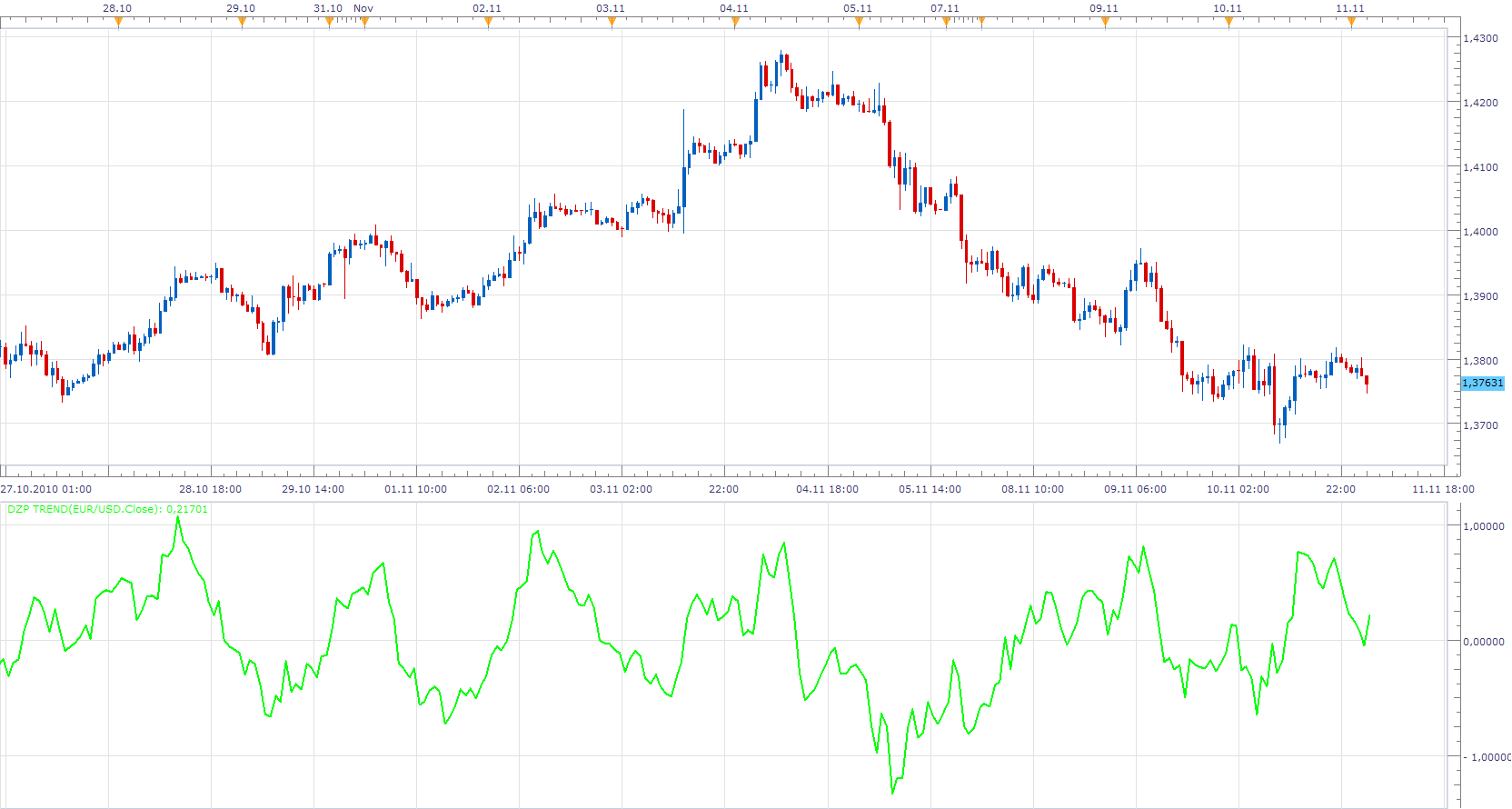Click the 29.10 14:00 time label
Image resolution: width=1512 pixels, height=809 pixels.
313,489
